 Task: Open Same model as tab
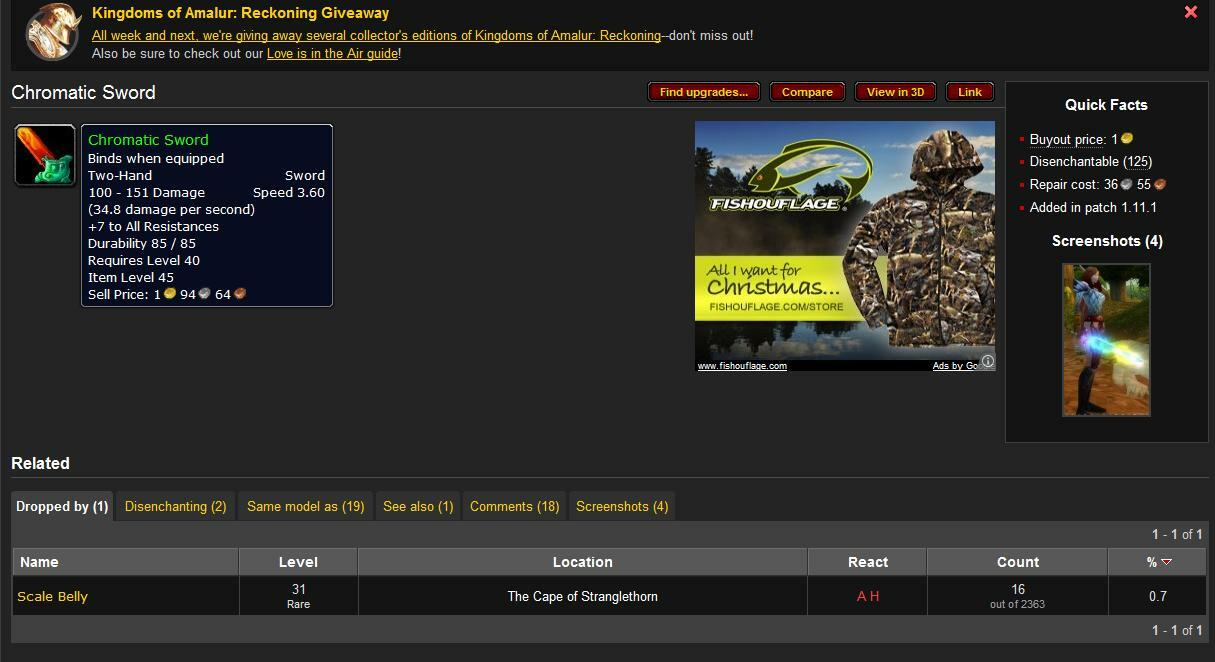(x=305, y=507)
